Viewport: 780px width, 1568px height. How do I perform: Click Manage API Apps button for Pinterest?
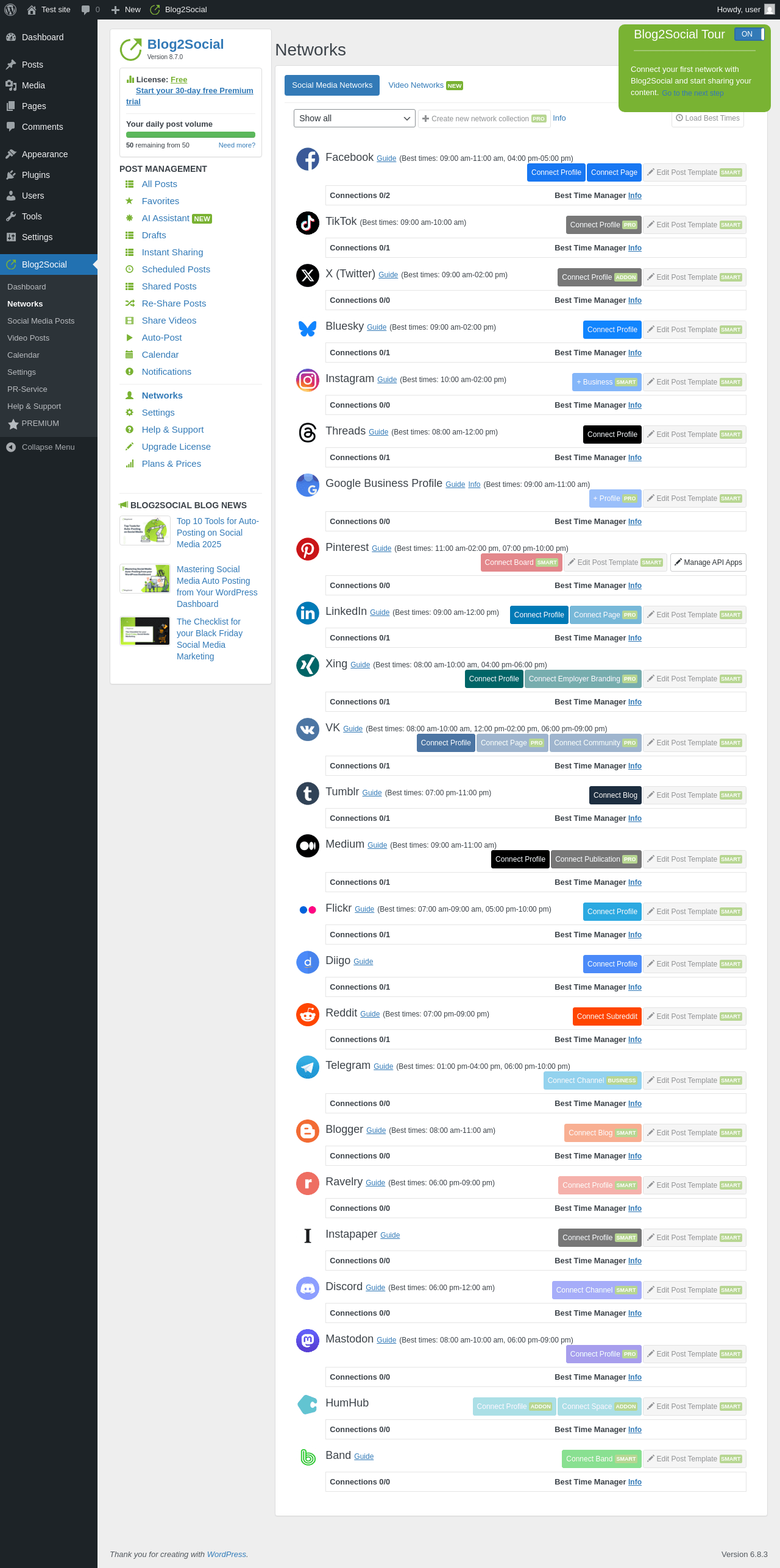(708, 562)
